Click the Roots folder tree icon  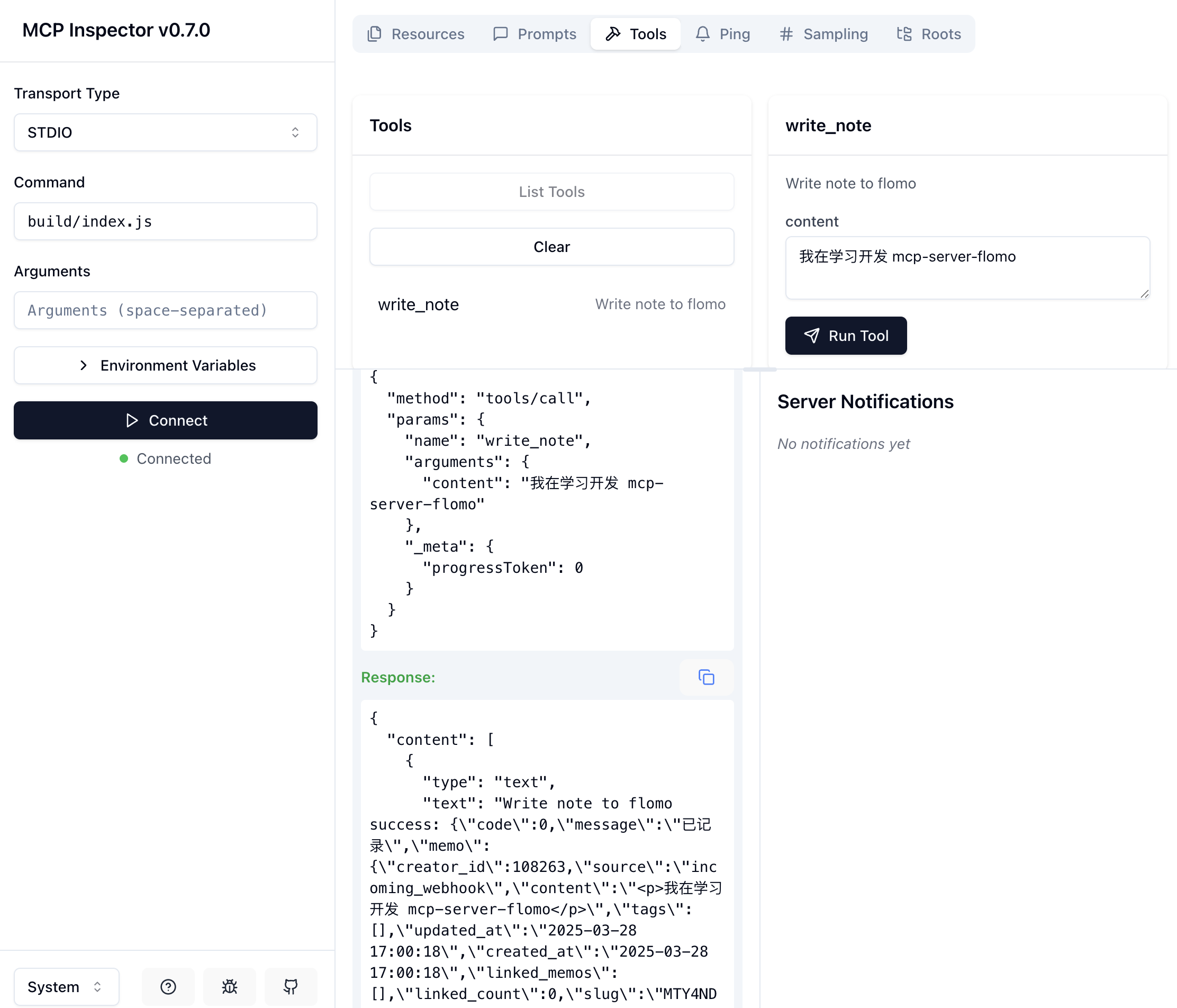(904, 34)
